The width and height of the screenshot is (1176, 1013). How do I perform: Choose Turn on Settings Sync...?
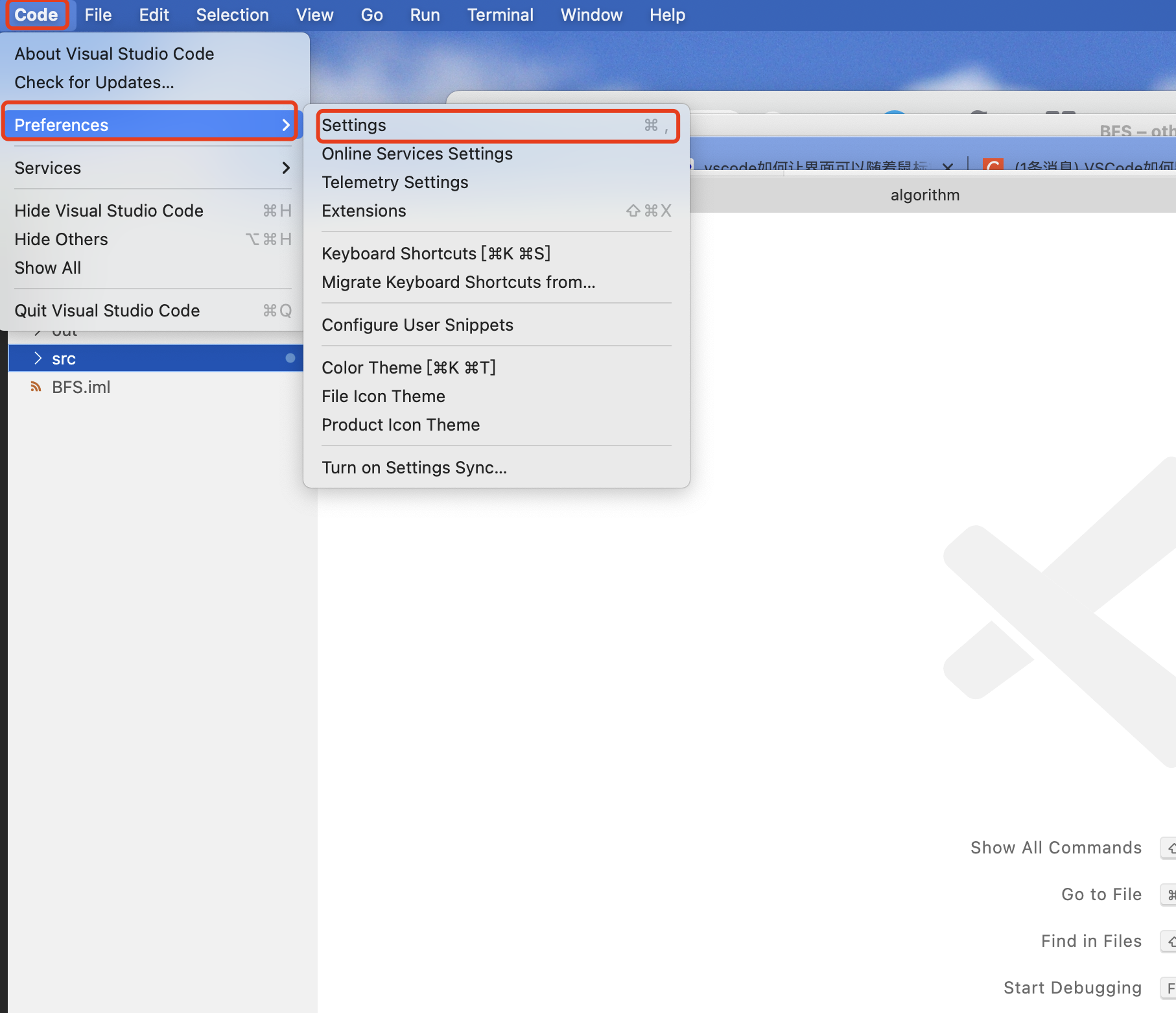(x=497, y=468)
